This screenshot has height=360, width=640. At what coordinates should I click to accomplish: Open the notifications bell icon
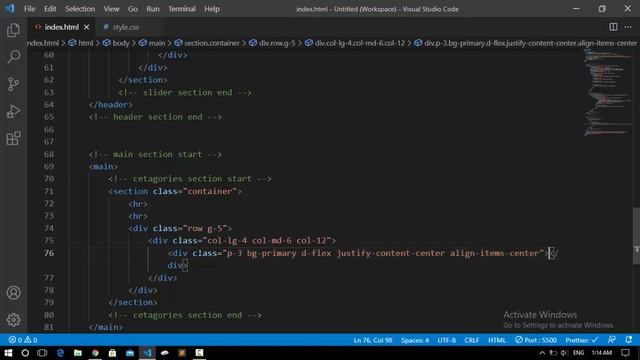coord(629,340)
